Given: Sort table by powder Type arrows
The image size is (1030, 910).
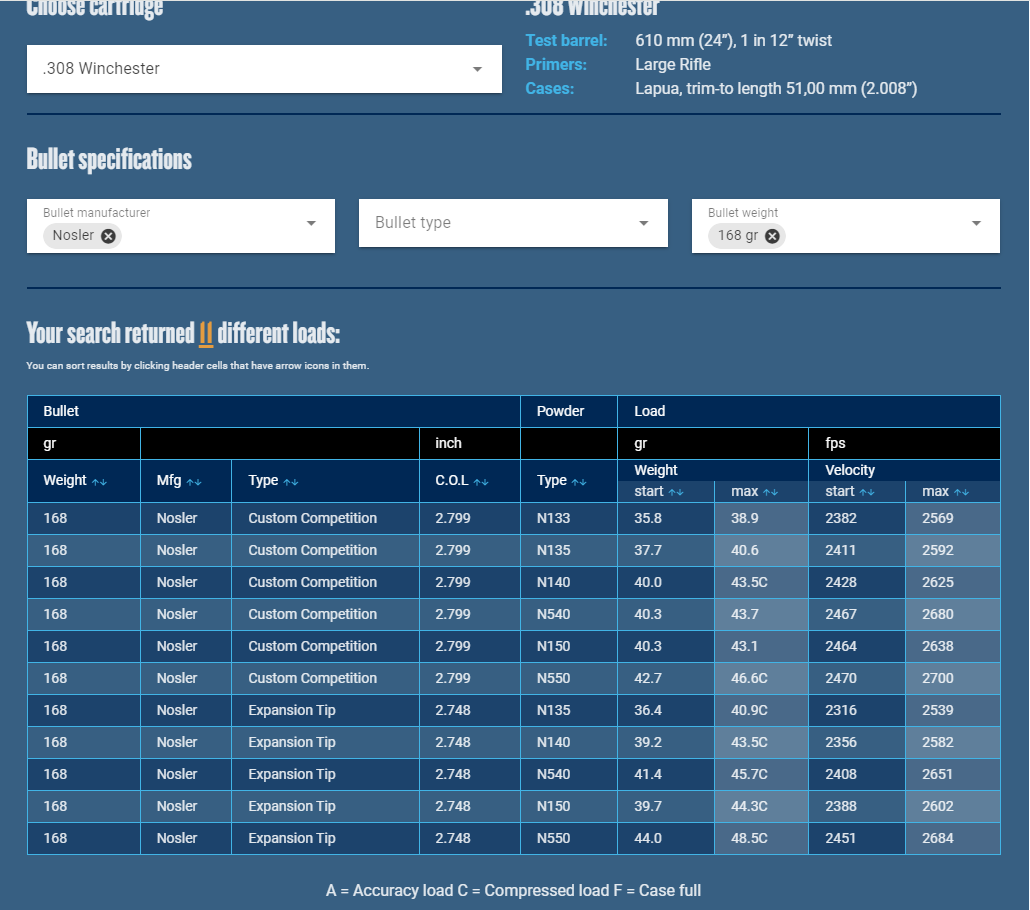Looking at the screenshot, I should (579, 482).
